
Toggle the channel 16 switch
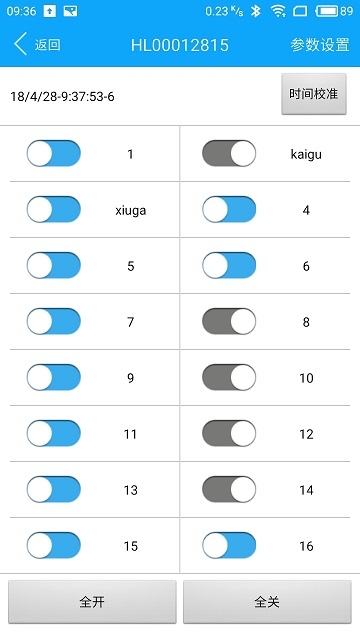pyautogui.click(x=229, y=545)
